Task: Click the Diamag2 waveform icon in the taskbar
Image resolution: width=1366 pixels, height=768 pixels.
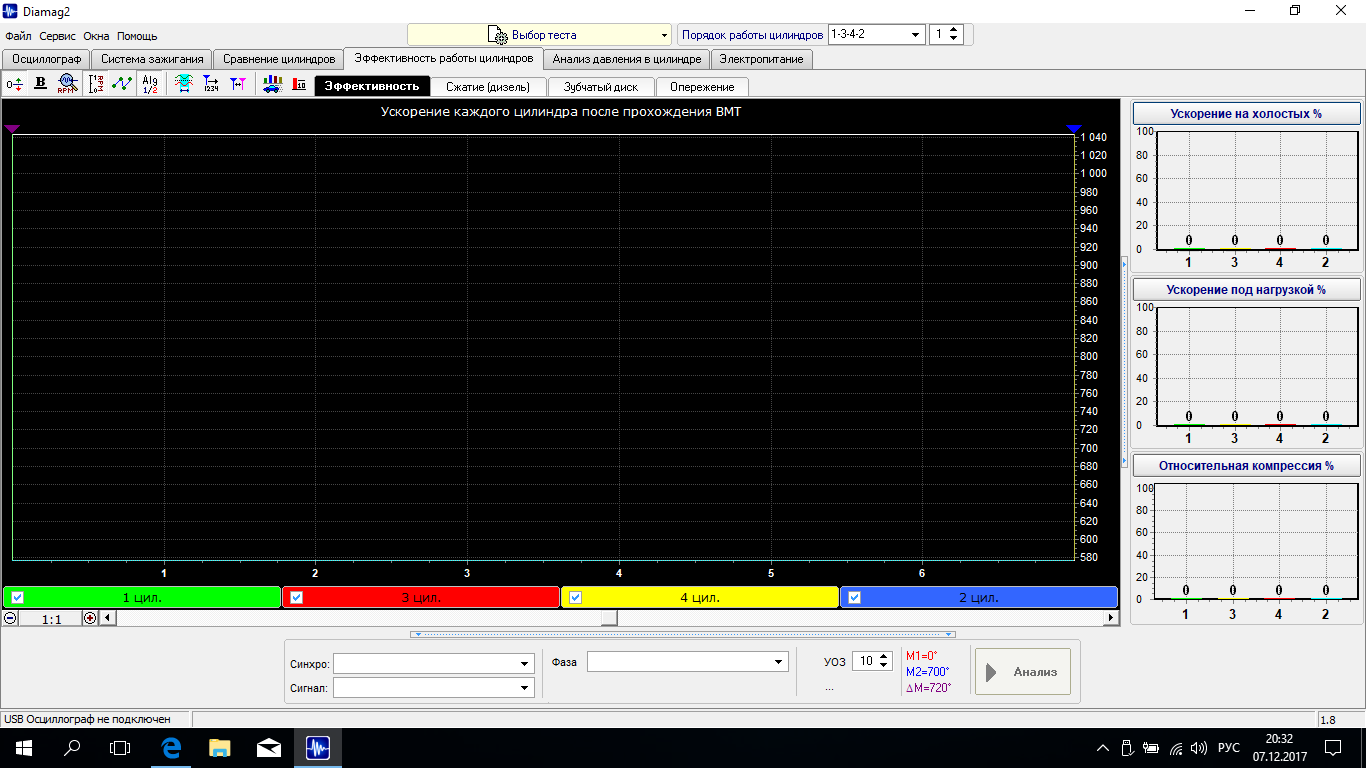Action: [317, 747]
